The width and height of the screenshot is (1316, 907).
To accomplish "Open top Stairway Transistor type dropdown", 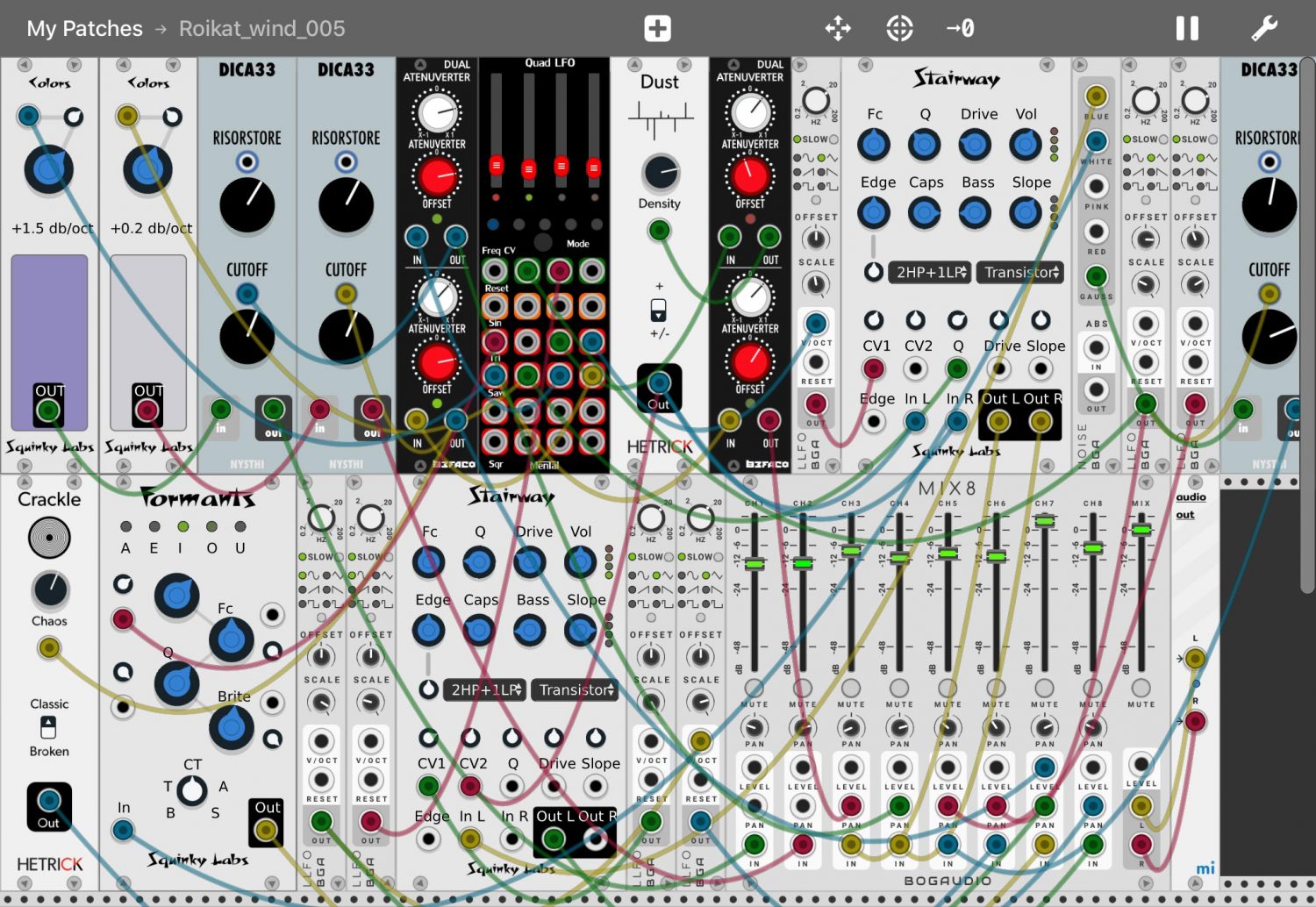I will 1021,272.
